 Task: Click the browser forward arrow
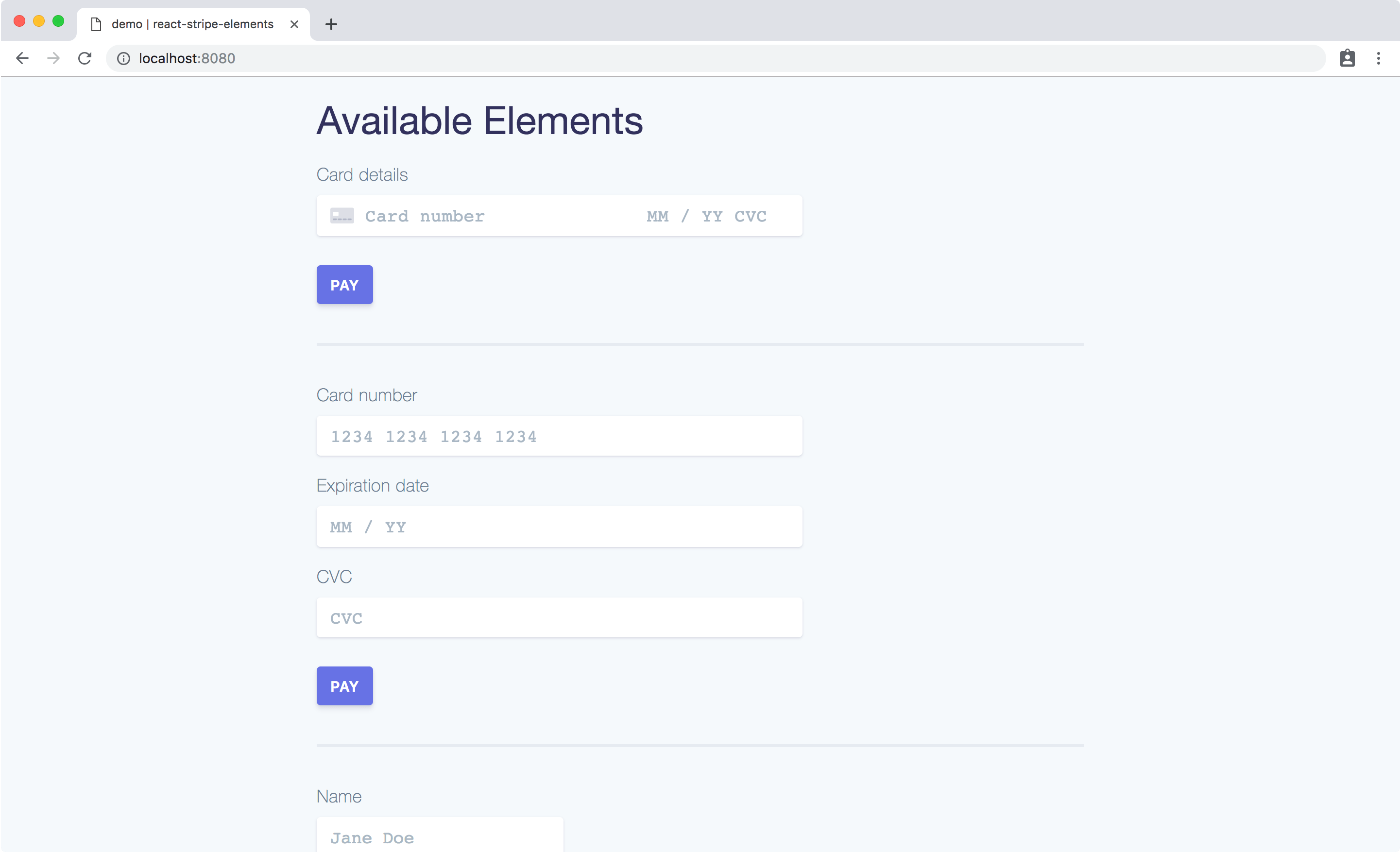pos(53,58)
